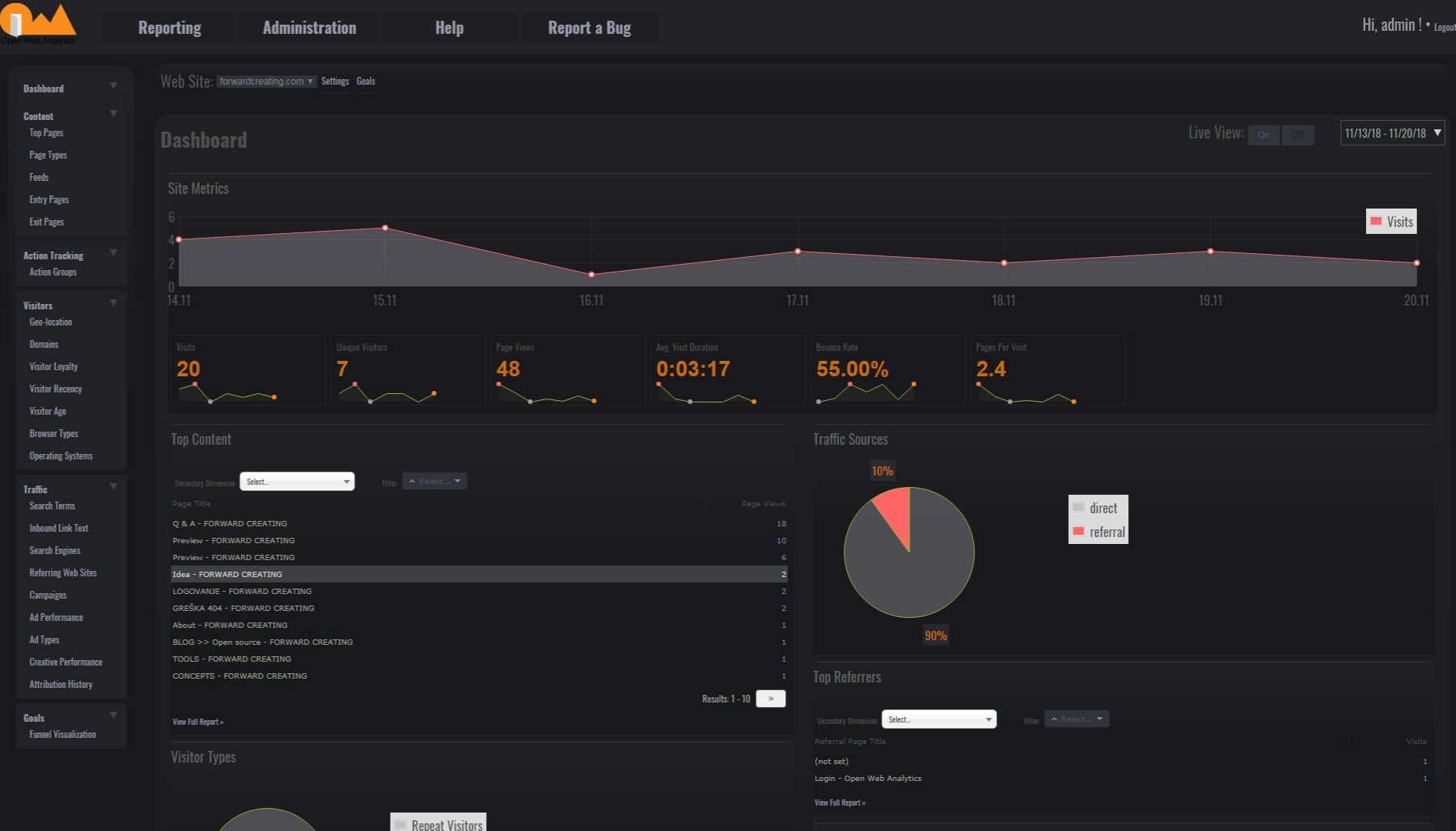
Task: Open Browser Types report
Action: tap(54, 434)
